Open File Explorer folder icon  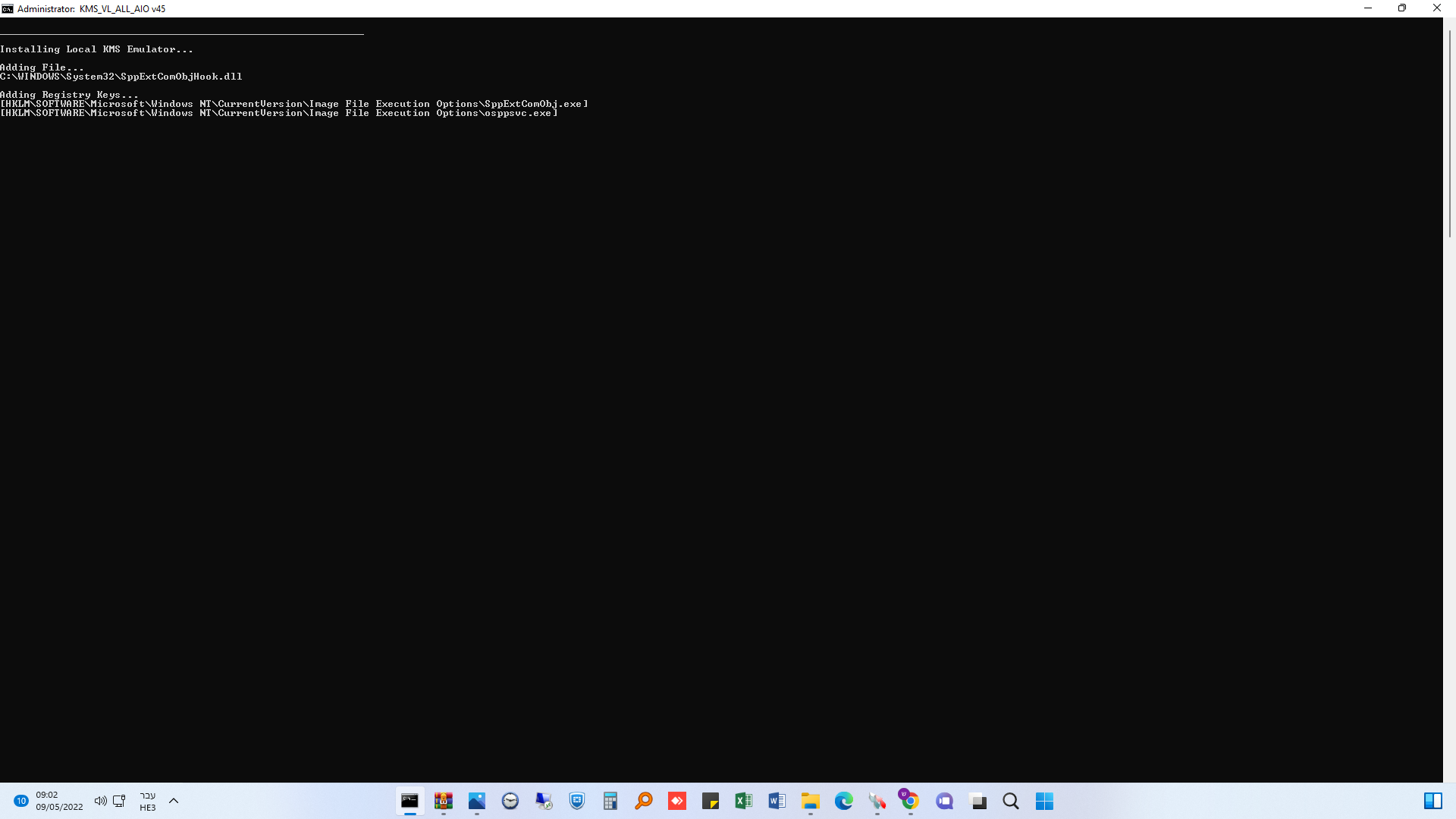811,801
